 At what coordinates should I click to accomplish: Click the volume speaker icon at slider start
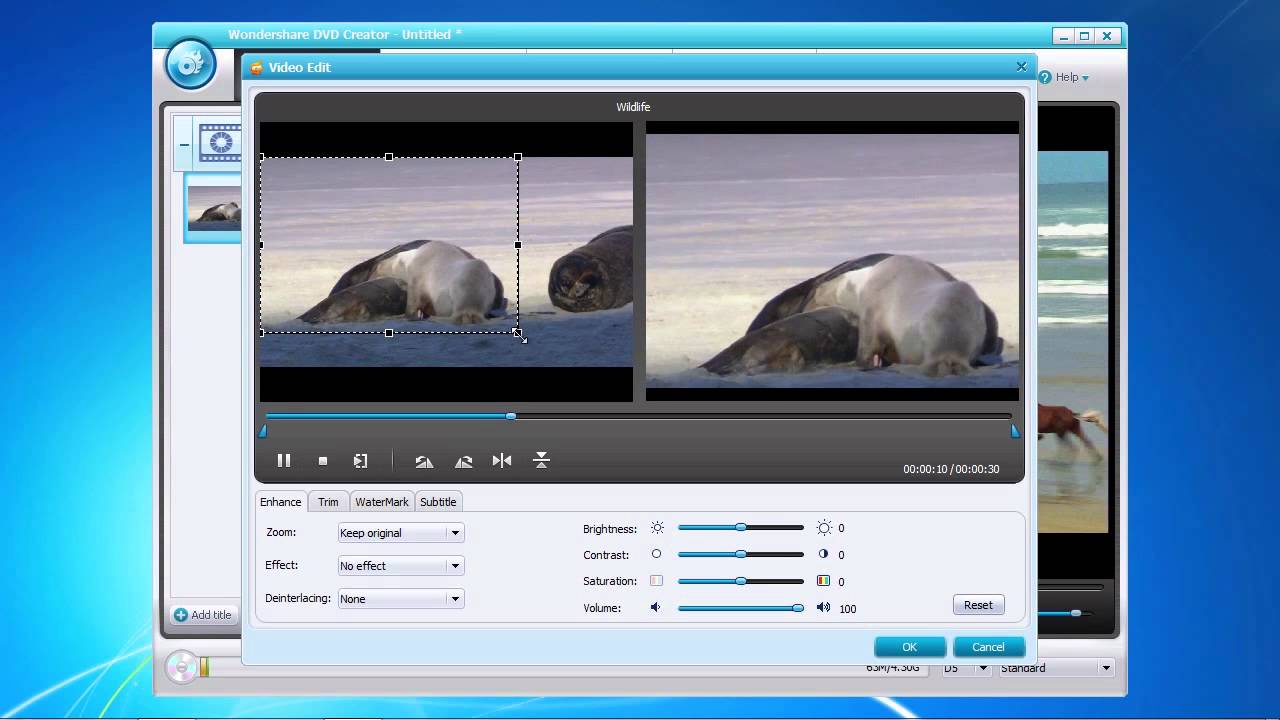click(656, 607)
